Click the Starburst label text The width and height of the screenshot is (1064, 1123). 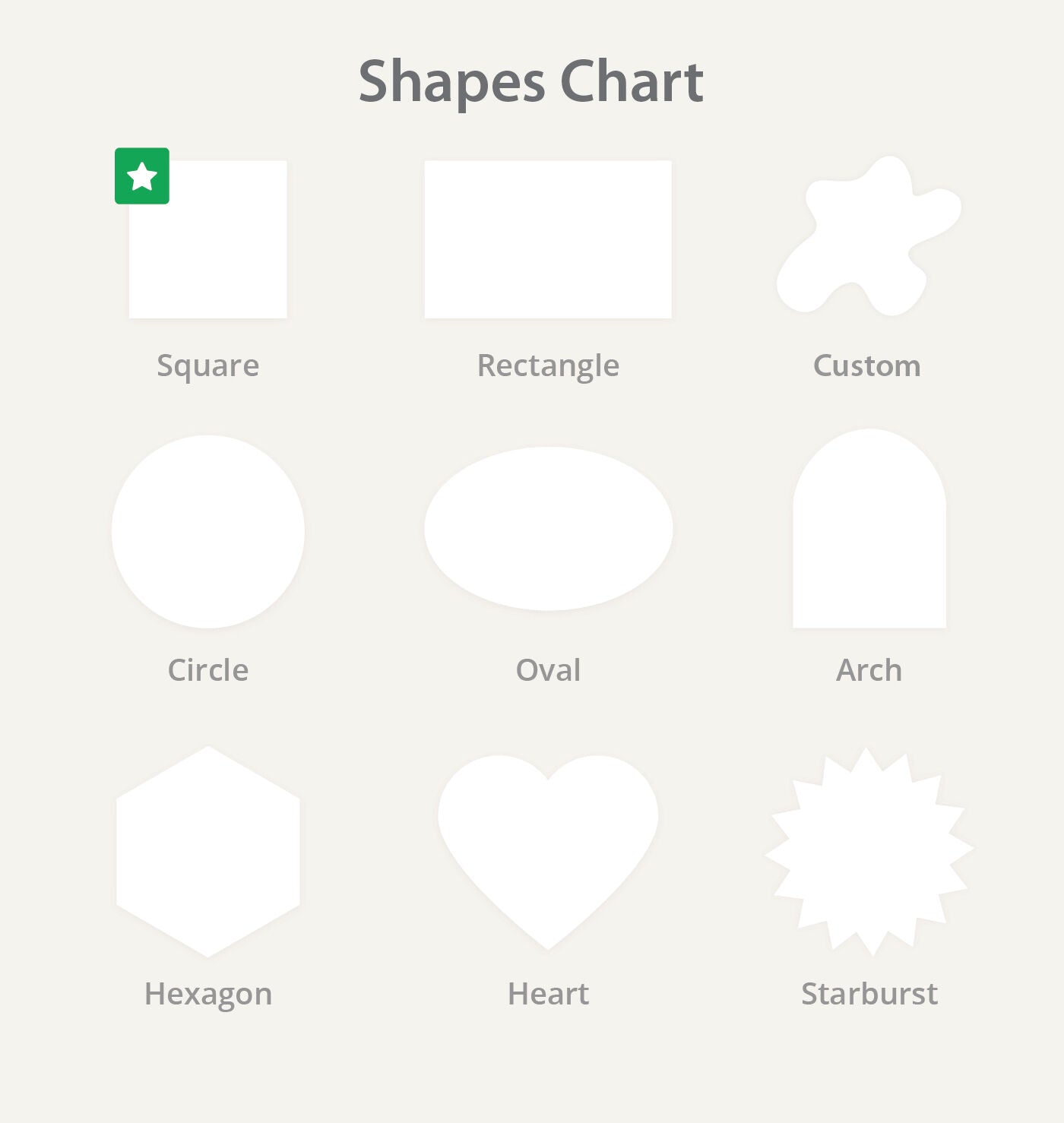tap(869, 994)
